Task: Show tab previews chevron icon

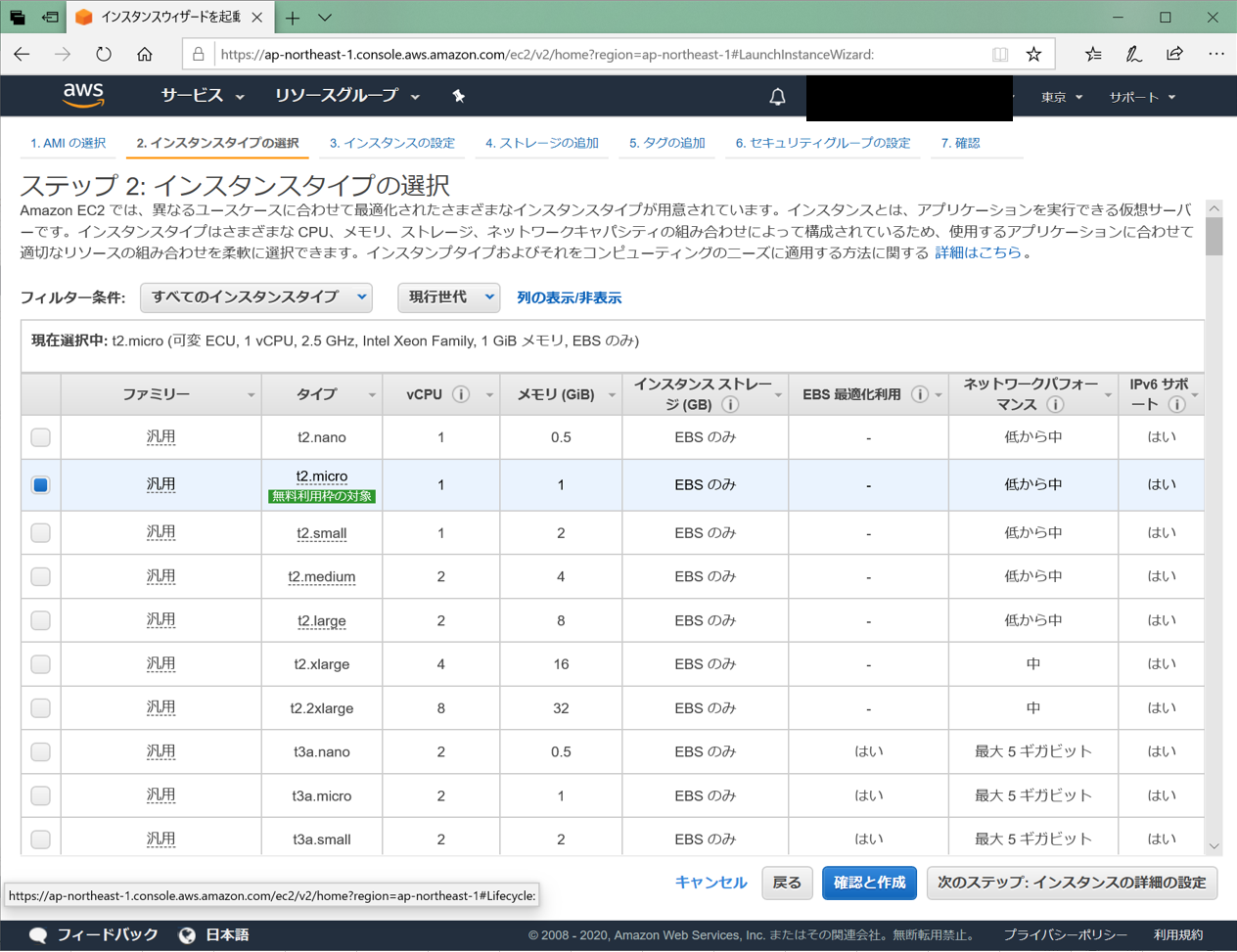Action: (x=325, y=18)
